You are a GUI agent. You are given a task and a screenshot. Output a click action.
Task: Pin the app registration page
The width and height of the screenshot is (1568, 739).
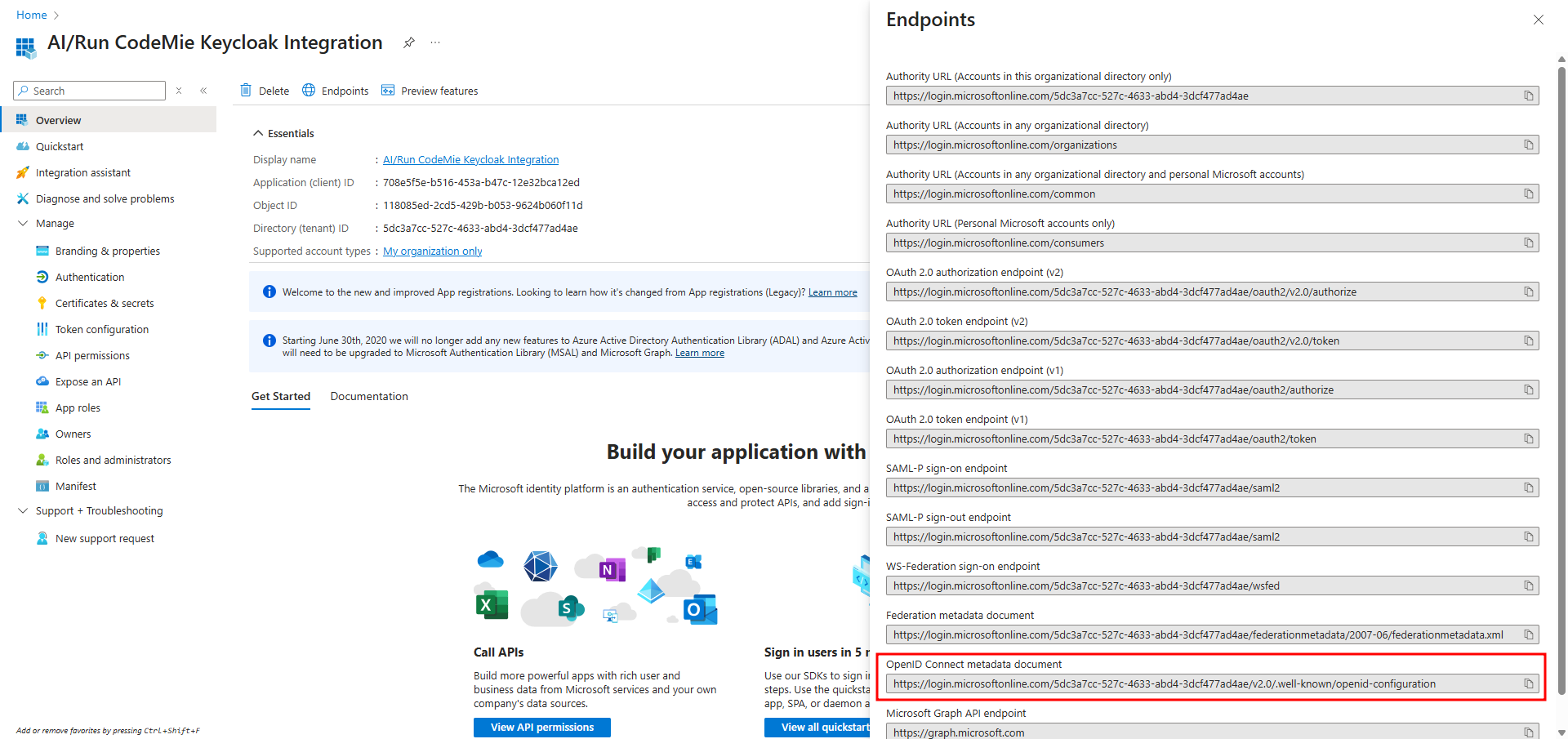tap(409, 42)
